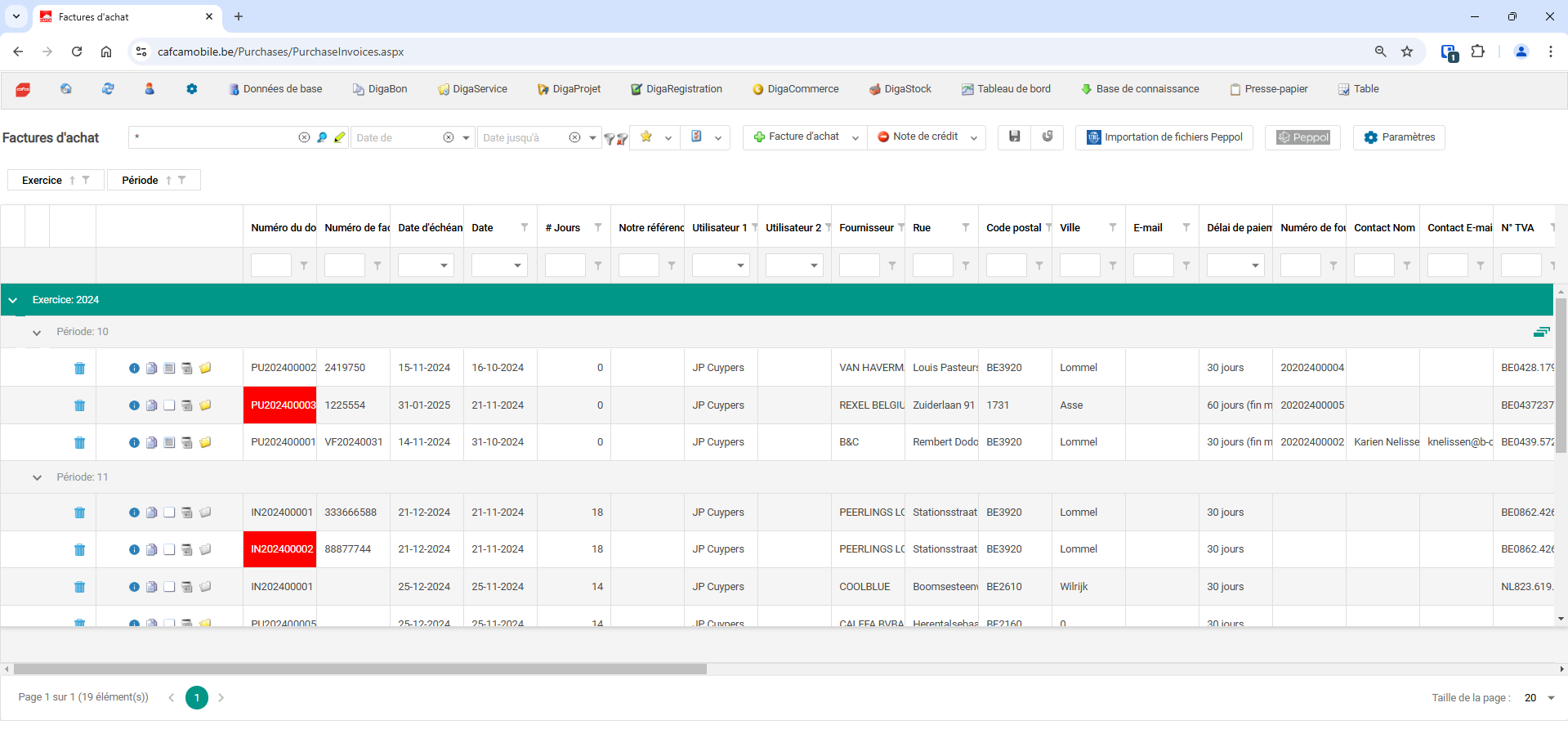Image resolution: width=1568 pixels, height=743 pixels.
Task: Click the Facture d'achat button
Action: pos(796,137)
